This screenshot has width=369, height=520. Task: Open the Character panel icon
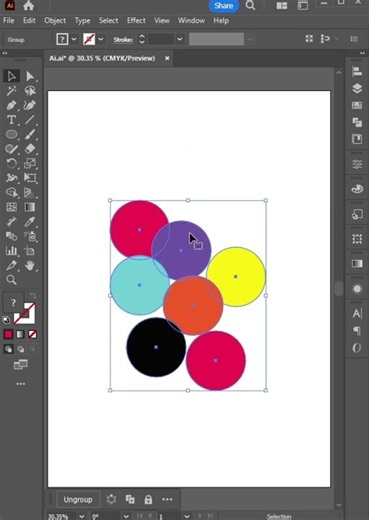tap(357, 313)
